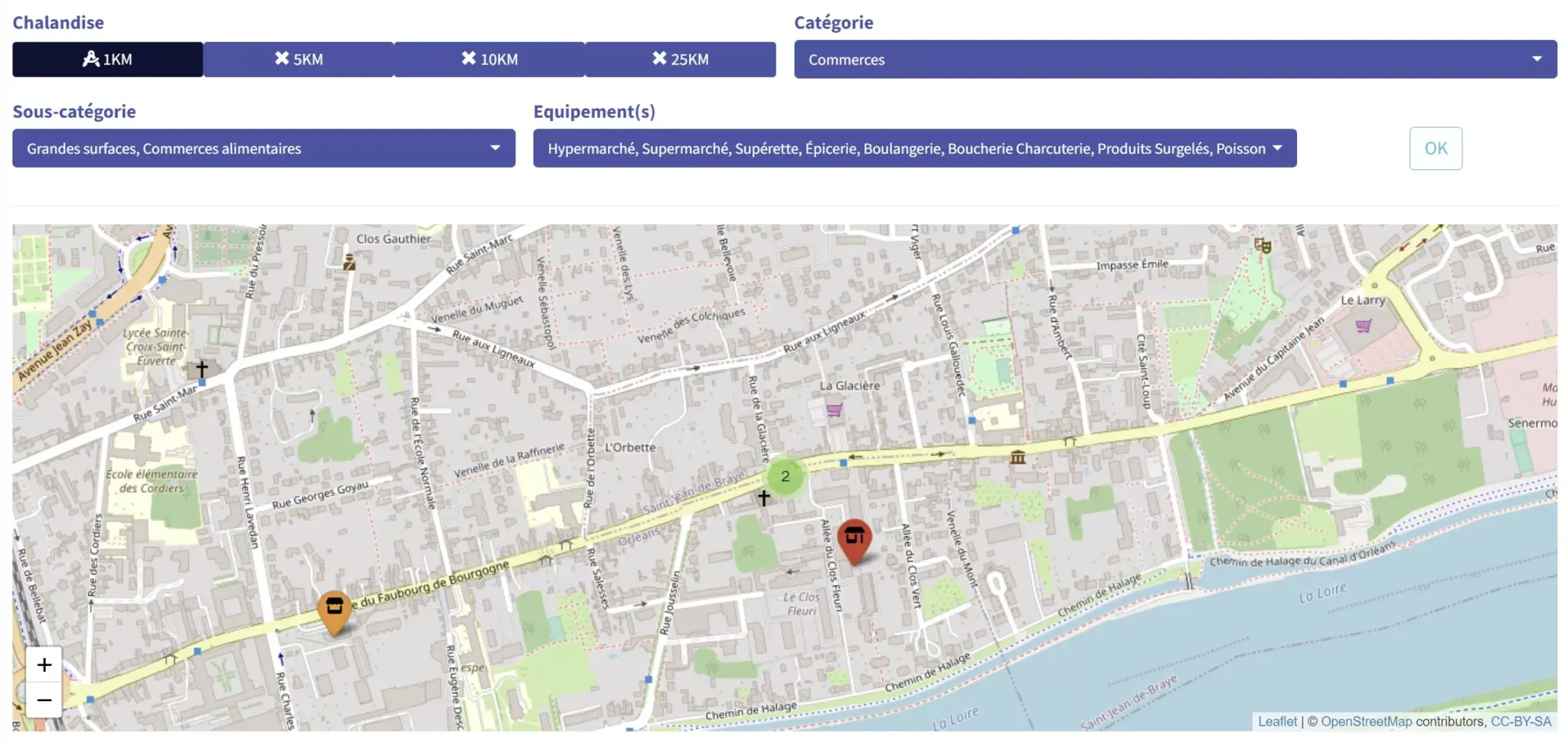
Task: Open the Leaflet attribution link
Action: [1277, 721]
